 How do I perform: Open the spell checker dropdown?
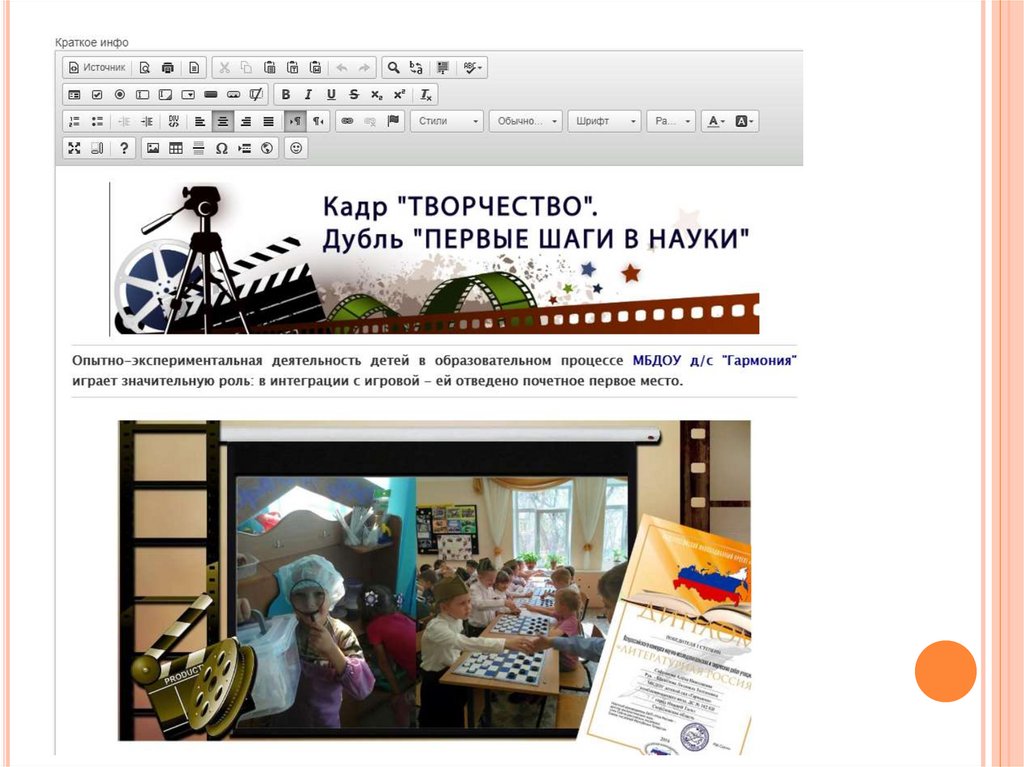pos(472,67)
